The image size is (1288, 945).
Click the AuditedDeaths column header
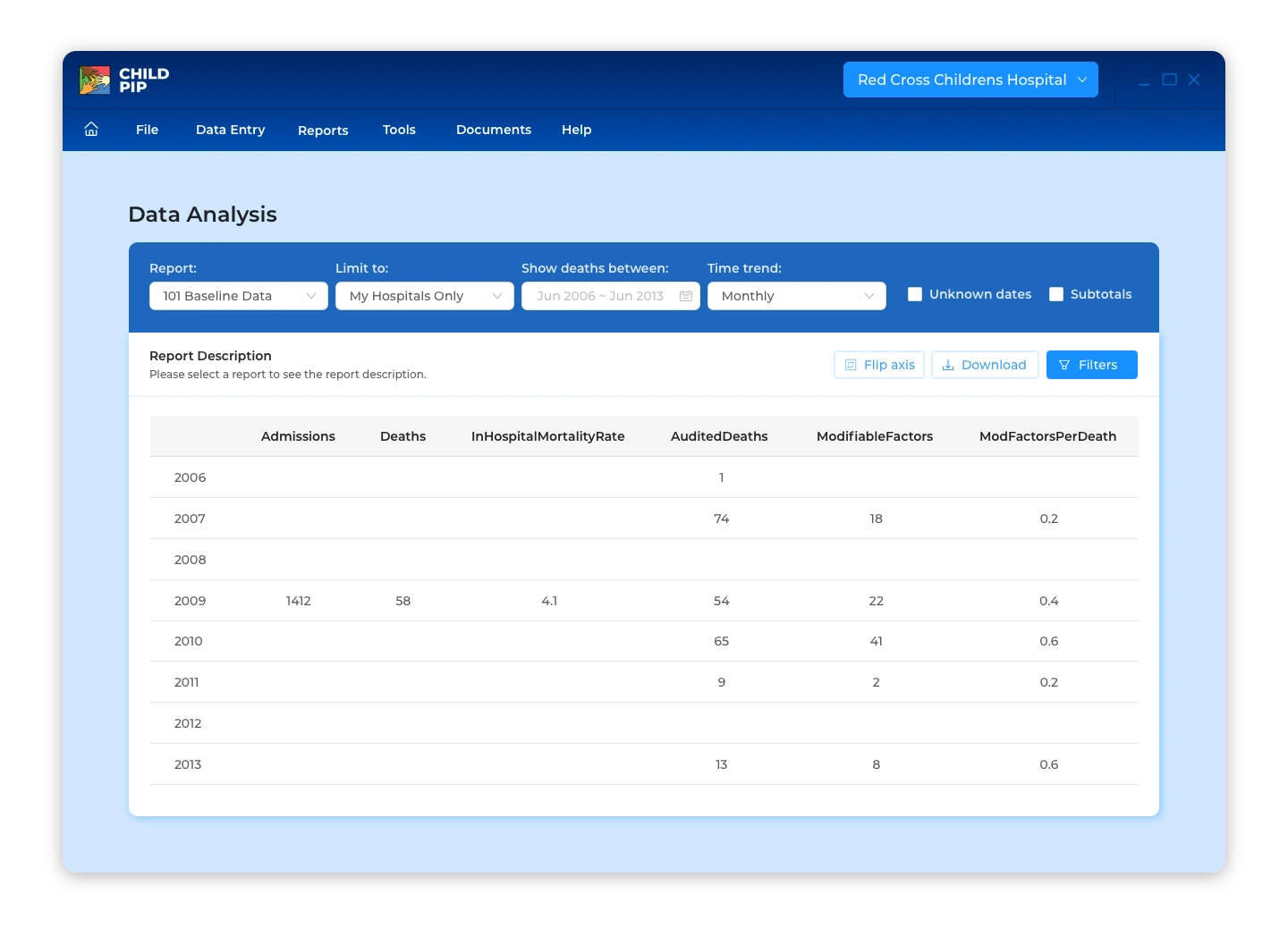(719, 436)
